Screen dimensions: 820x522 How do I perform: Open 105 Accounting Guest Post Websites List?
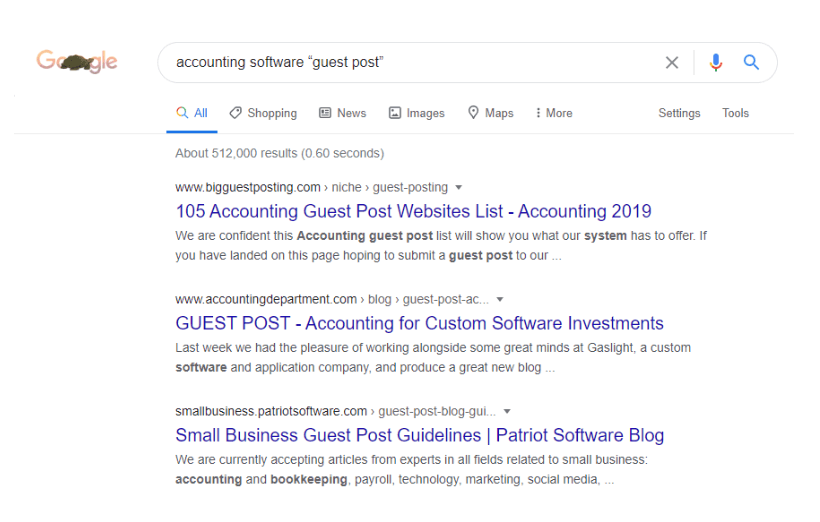click(413, 211)
